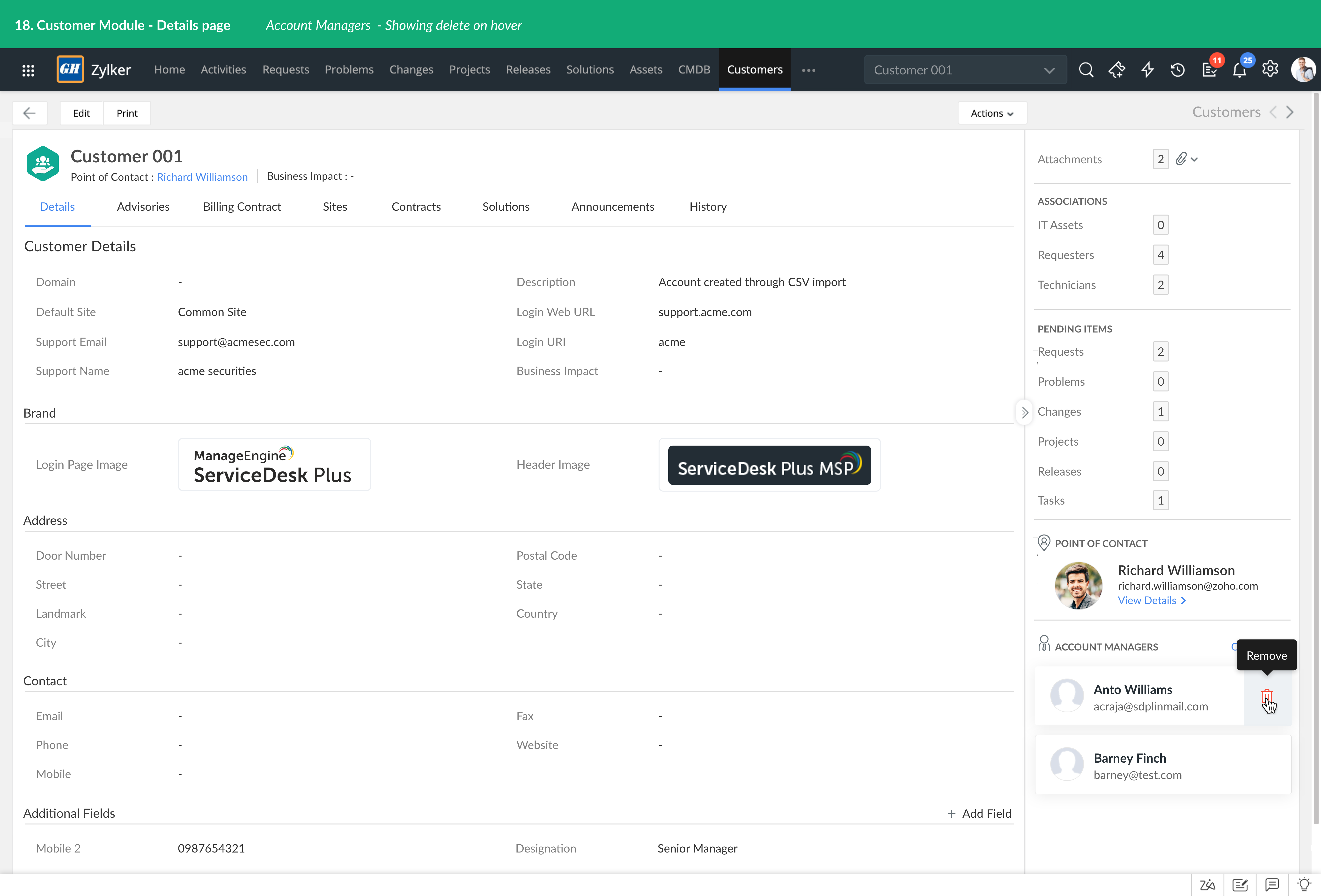1321x896 pixels.
Task: Click the pending Changes count 1
Action: click(1160, 411)
